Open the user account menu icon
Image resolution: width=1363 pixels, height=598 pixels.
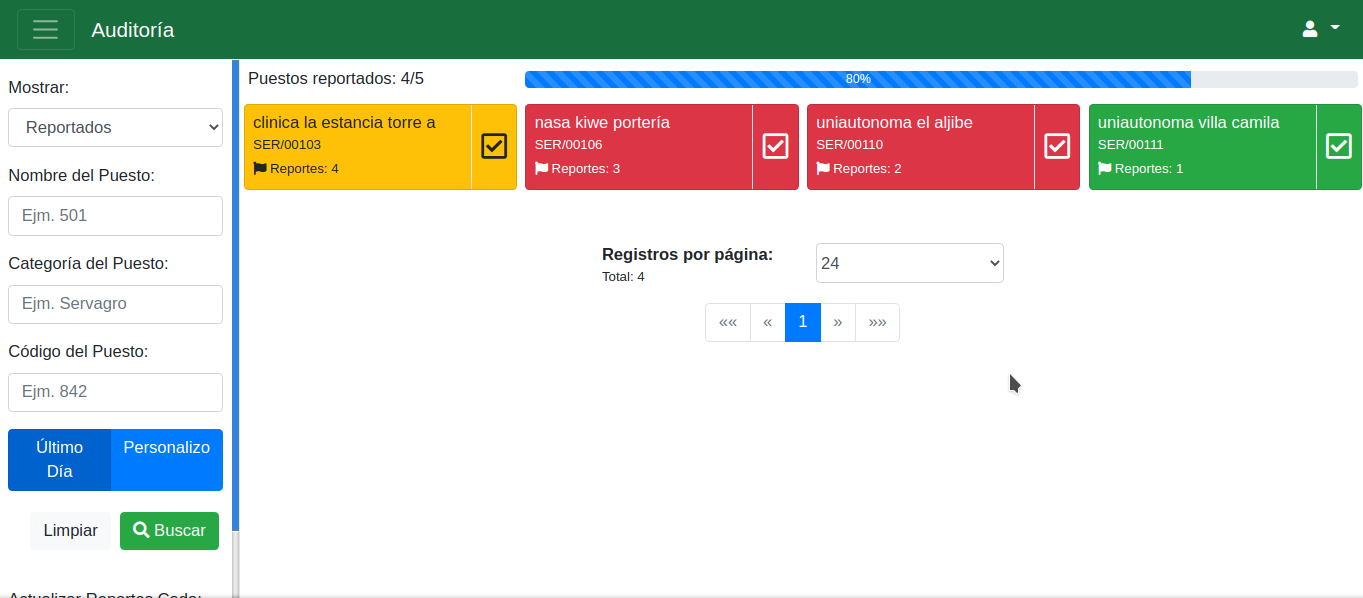(x=1310, y=29)
